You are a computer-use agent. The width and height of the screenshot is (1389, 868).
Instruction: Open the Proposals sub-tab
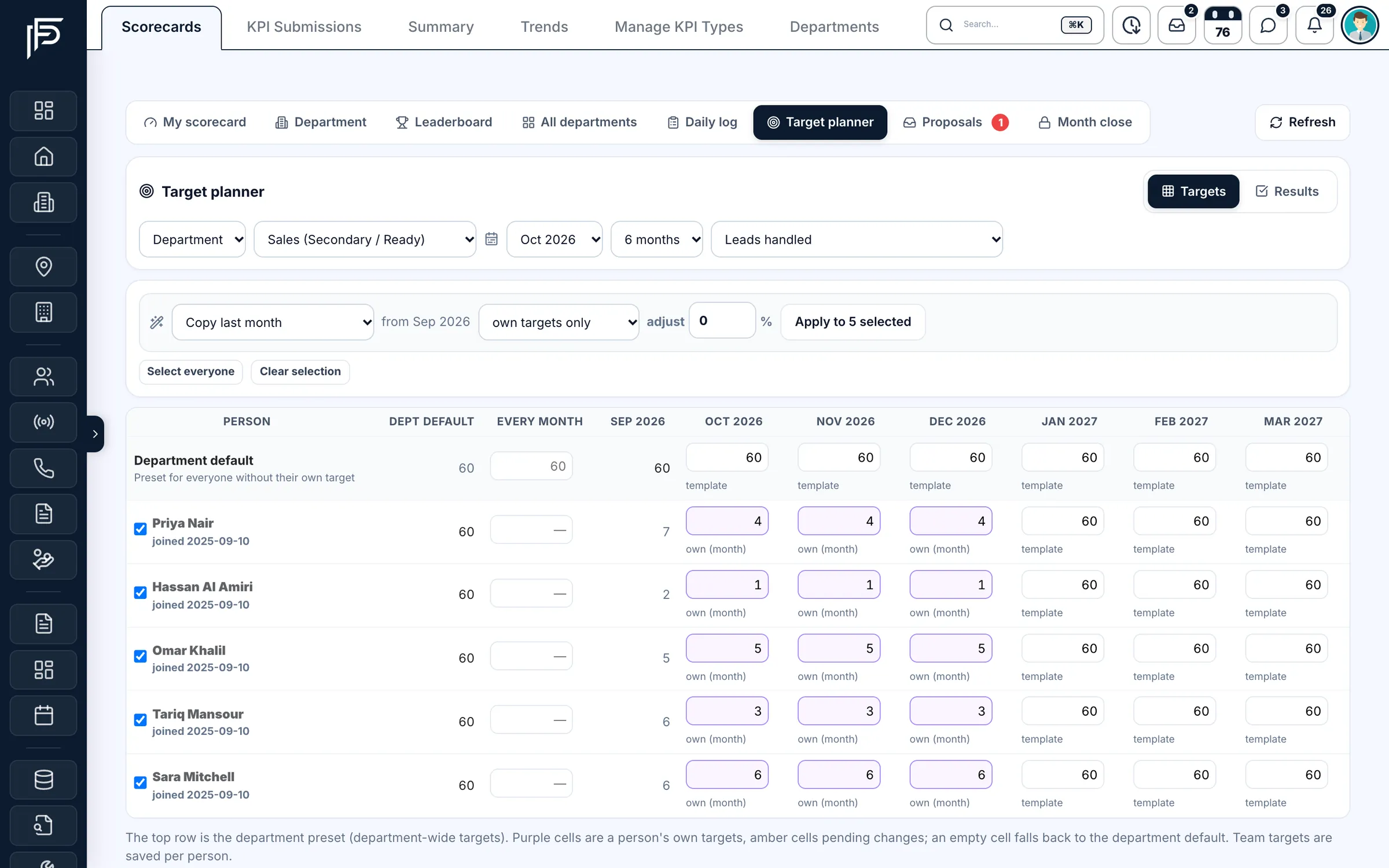click(956, 122)
